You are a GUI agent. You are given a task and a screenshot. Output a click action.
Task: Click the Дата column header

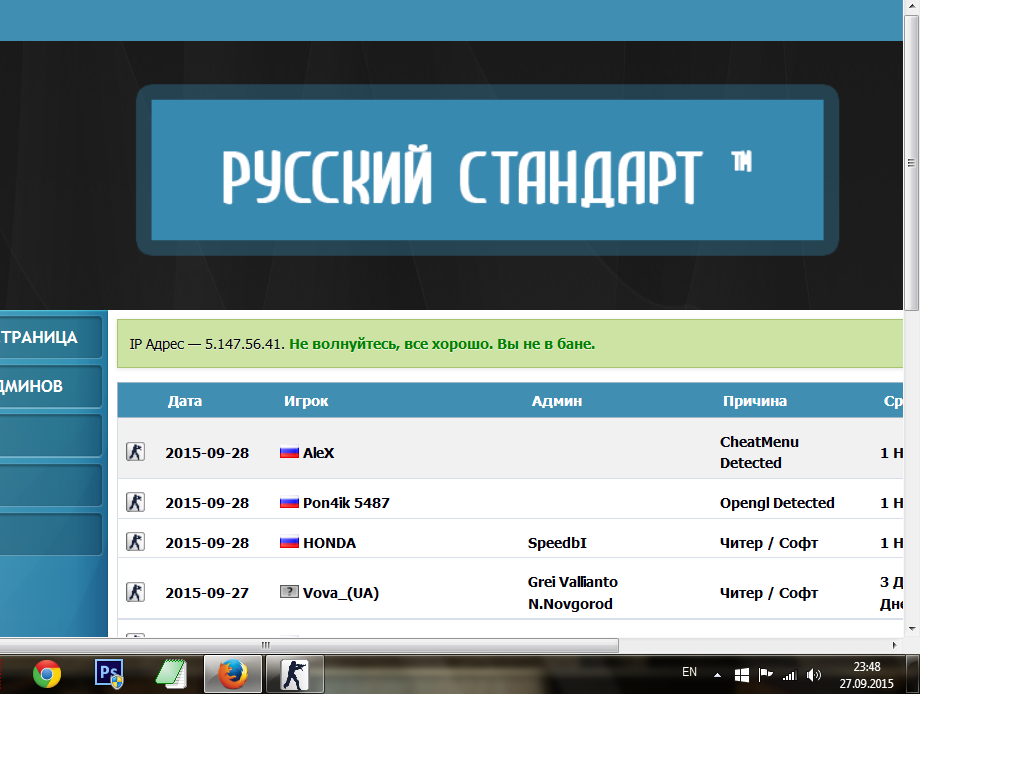185,401
